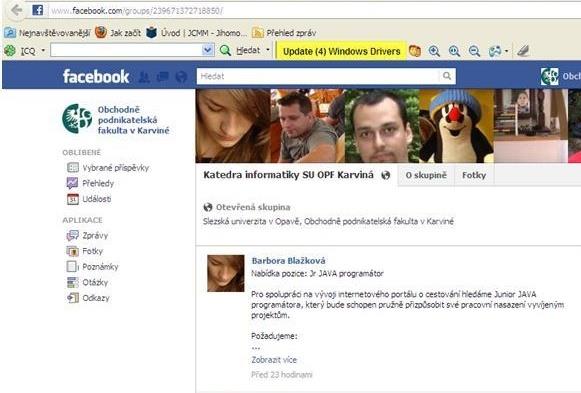The width and height of the screenshot is (581, 393).
Task: Click the game controller toolbar icon
Action: 495,51
